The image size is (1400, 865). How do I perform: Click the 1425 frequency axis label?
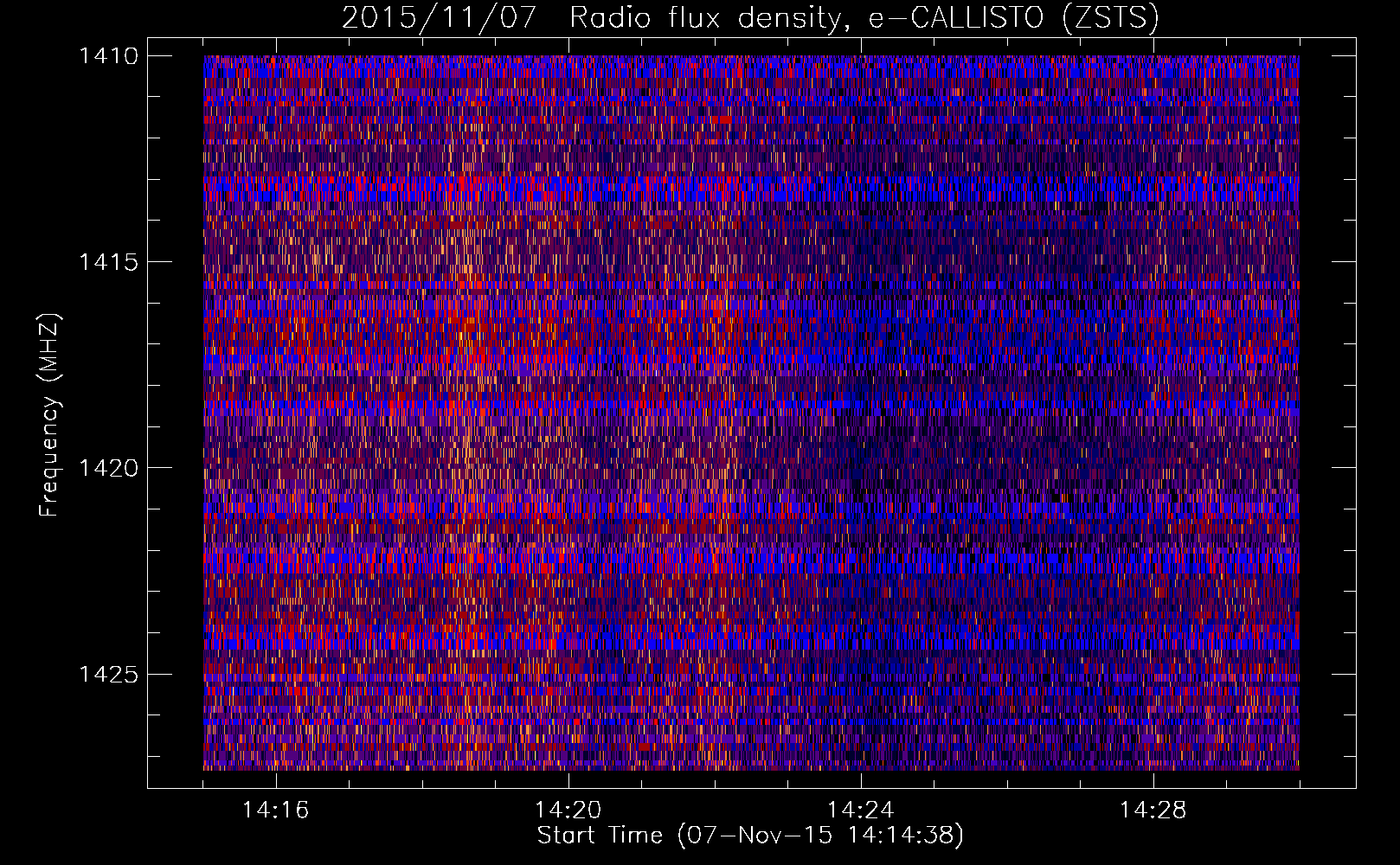point(108,674)
